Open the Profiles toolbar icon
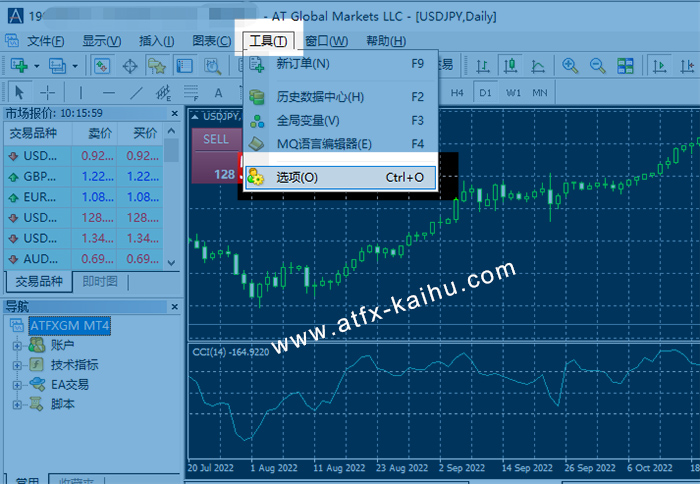Image resolution: width=700 pixels, height=484 pixels. click(58, 66)
